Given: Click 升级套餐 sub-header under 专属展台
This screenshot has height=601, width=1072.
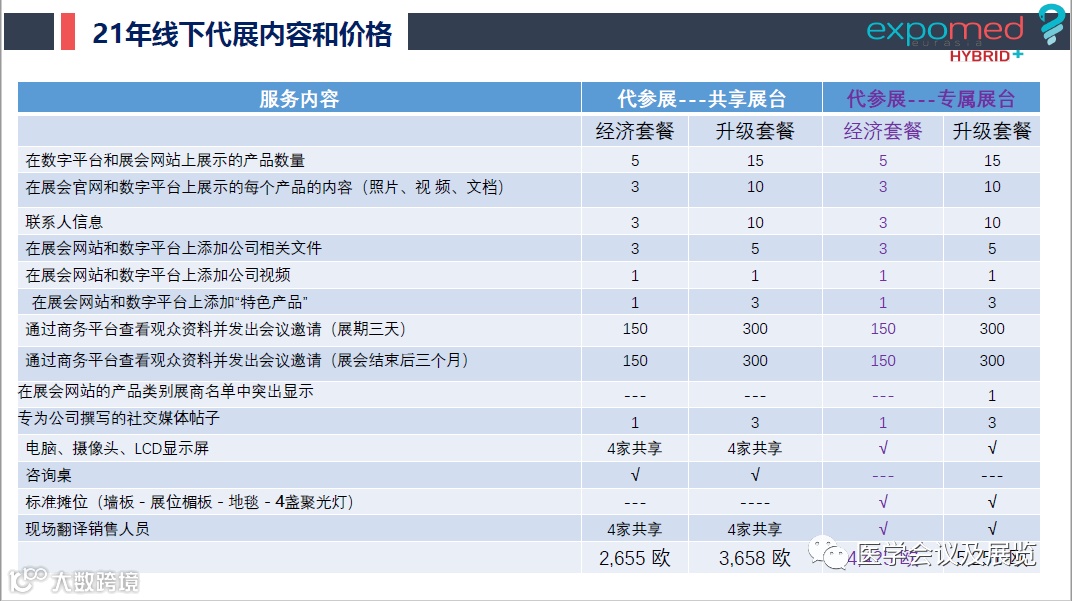Looking at the screenshot, I should (x=992, y=131).
